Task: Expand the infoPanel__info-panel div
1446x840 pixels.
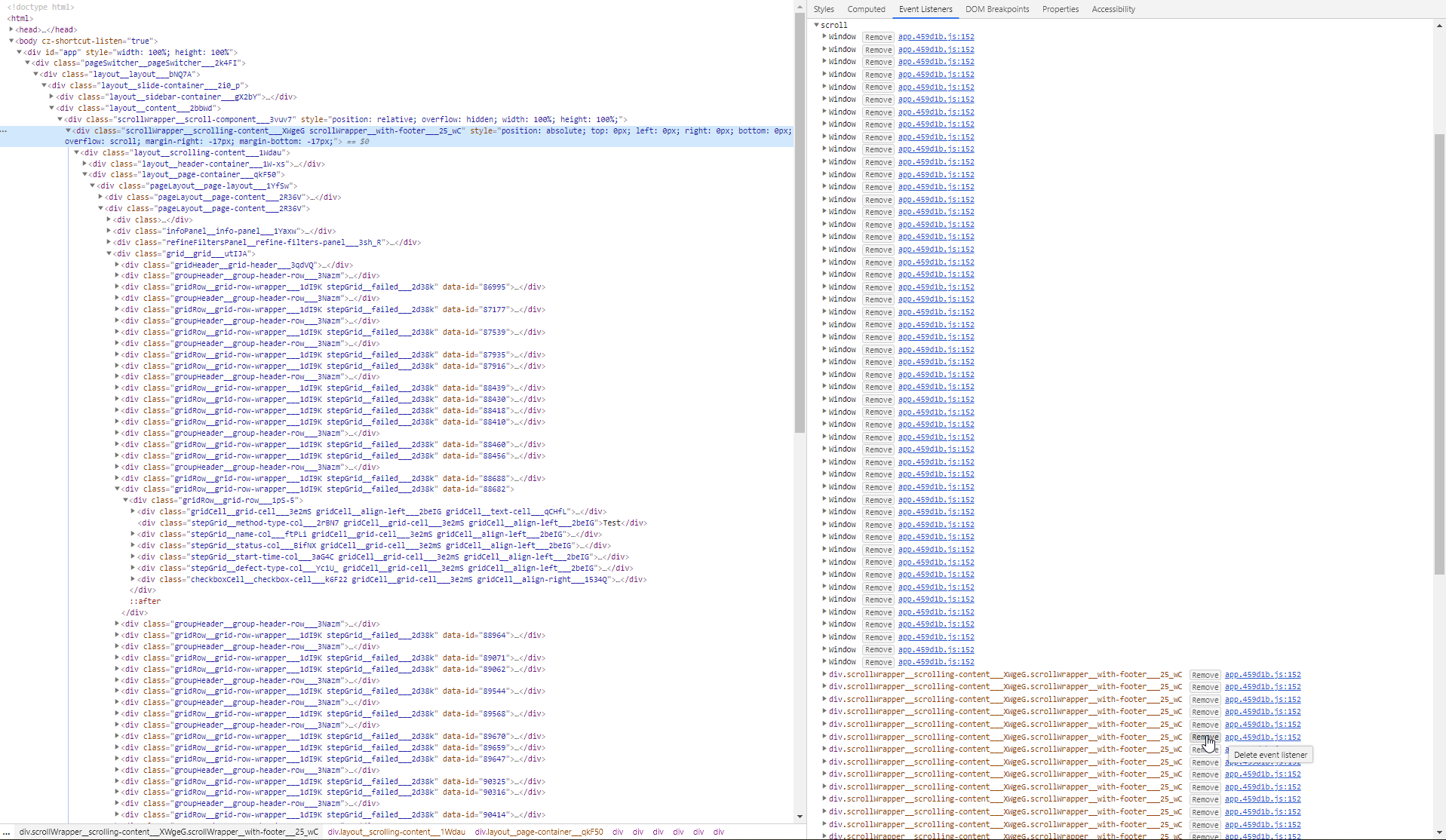Action: (x=109, y=231)
